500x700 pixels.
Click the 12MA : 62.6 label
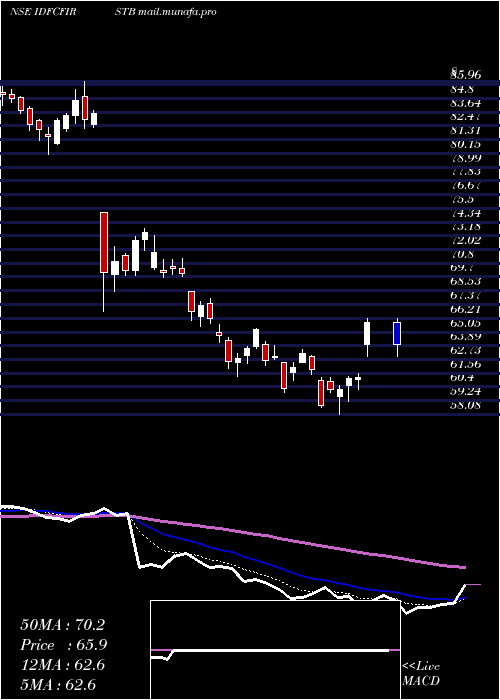point(62,665)
